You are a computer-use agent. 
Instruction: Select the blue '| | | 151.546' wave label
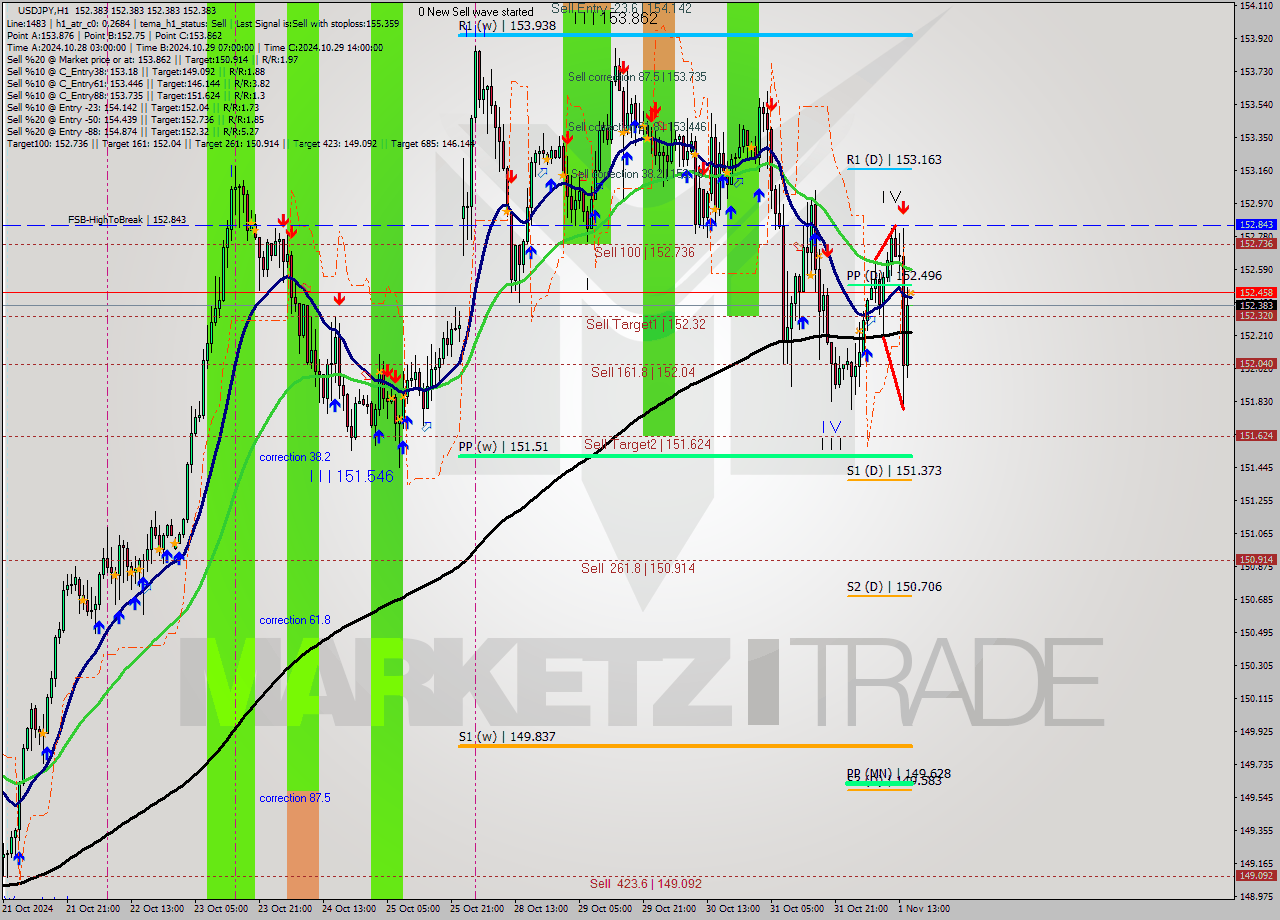(x=352, y=477)
